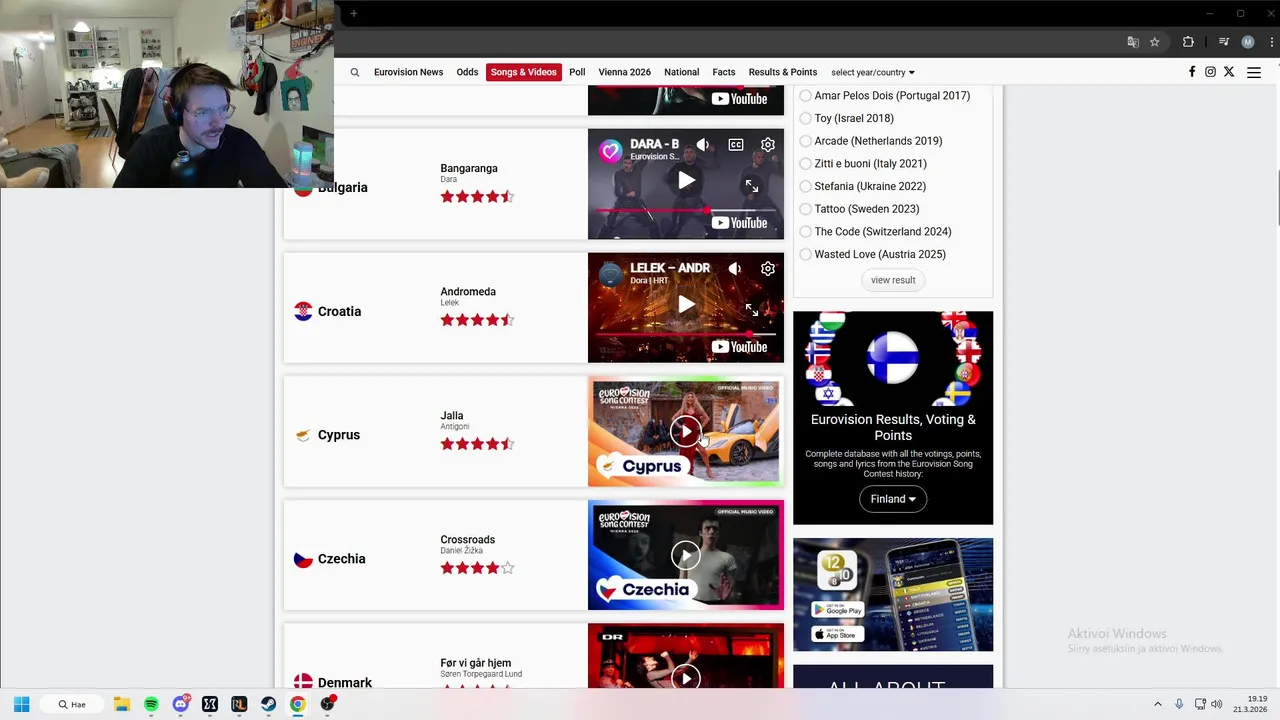This screenshot has width=1280, height=720.
Task: Open the Chrome profile avatar M
Action: (1248, 42)
